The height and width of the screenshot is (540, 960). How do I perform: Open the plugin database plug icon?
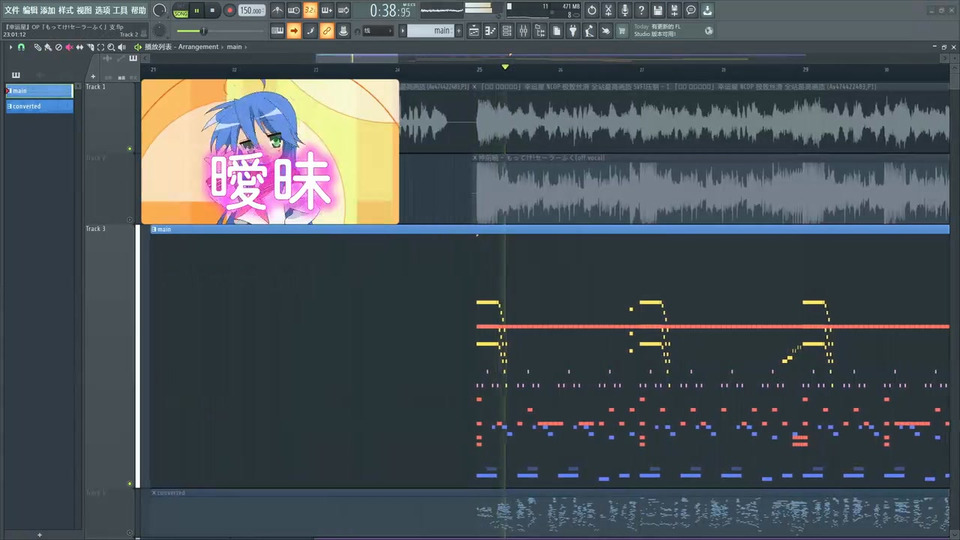573,31
